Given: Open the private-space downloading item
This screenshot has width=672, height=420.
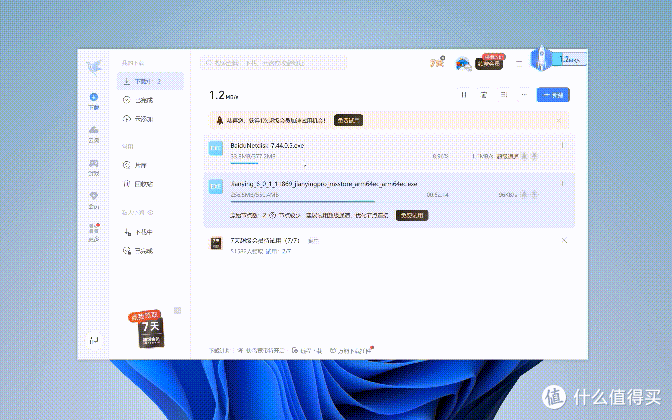Looking at the screenshot, I should (x=150, y=232).
